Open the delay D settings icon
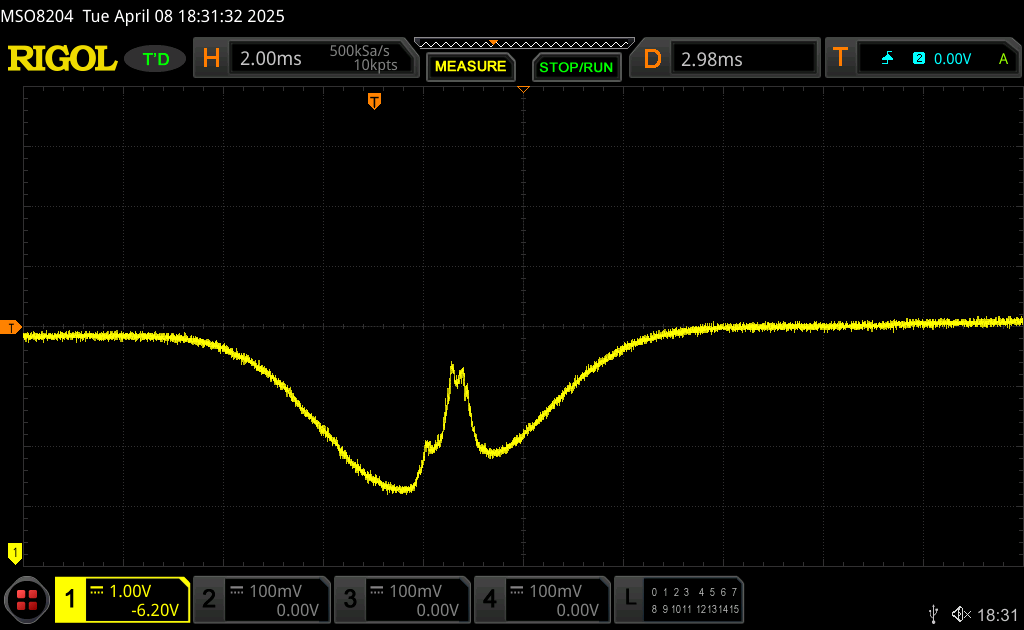The width and height of the screenshot is (1024, 630). (652, 59)
